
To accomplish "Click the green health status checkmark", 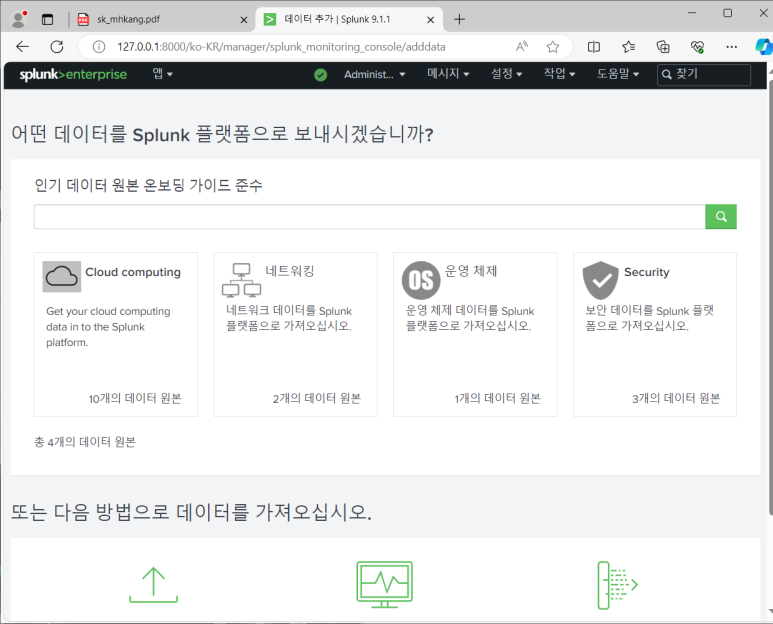I will 320,75.
